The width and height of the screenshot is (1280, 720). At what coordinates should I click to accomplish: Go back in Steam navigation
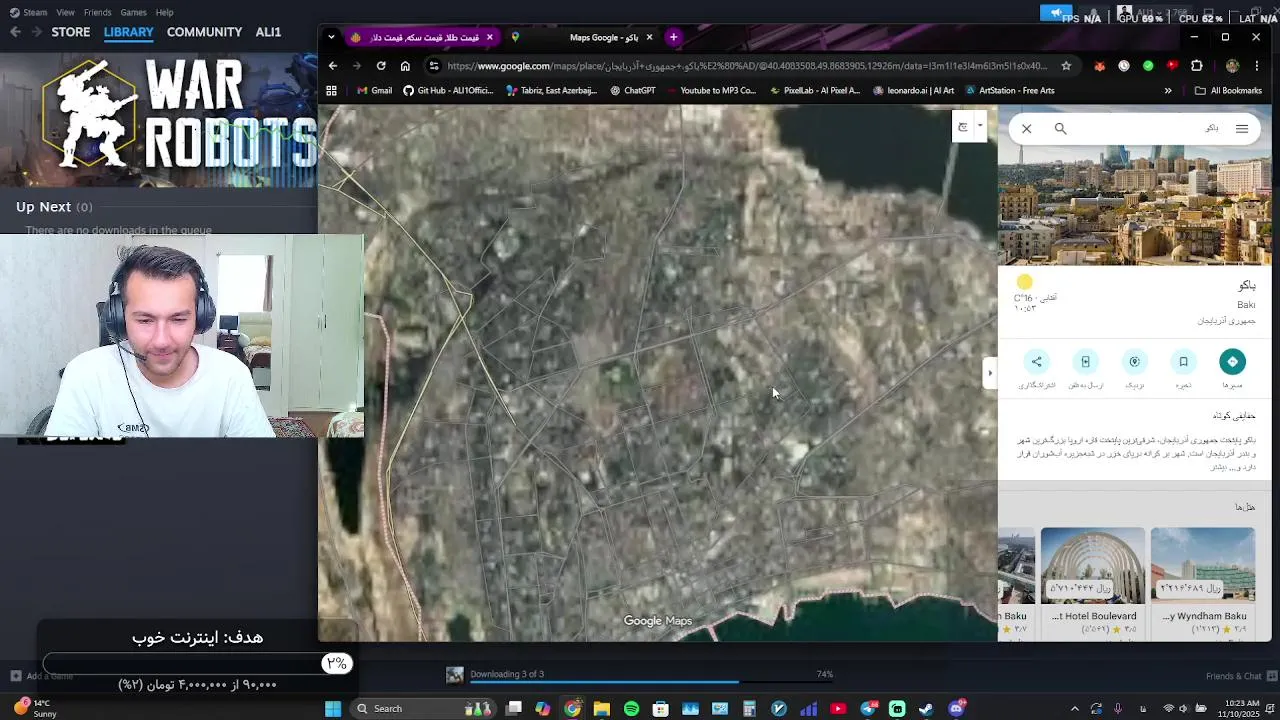click(x=15, y=32)
